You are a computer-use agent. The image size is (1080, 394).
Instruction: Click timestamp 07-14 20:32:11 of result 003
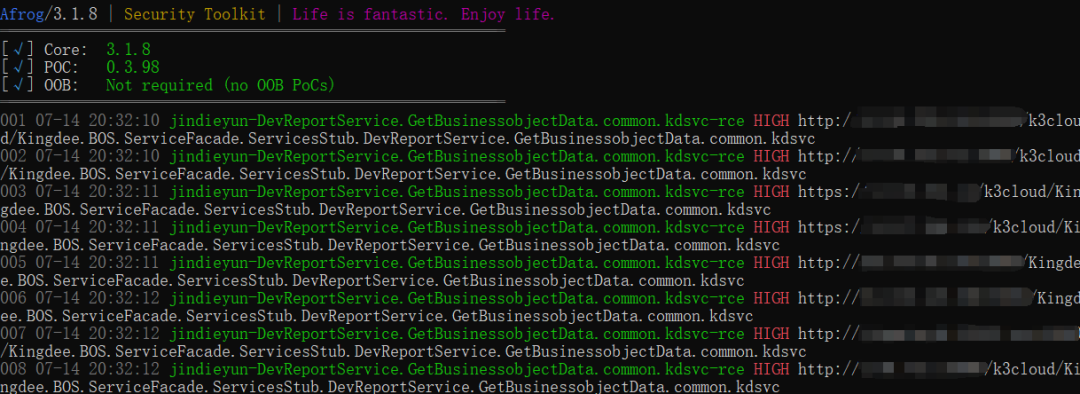97,192
